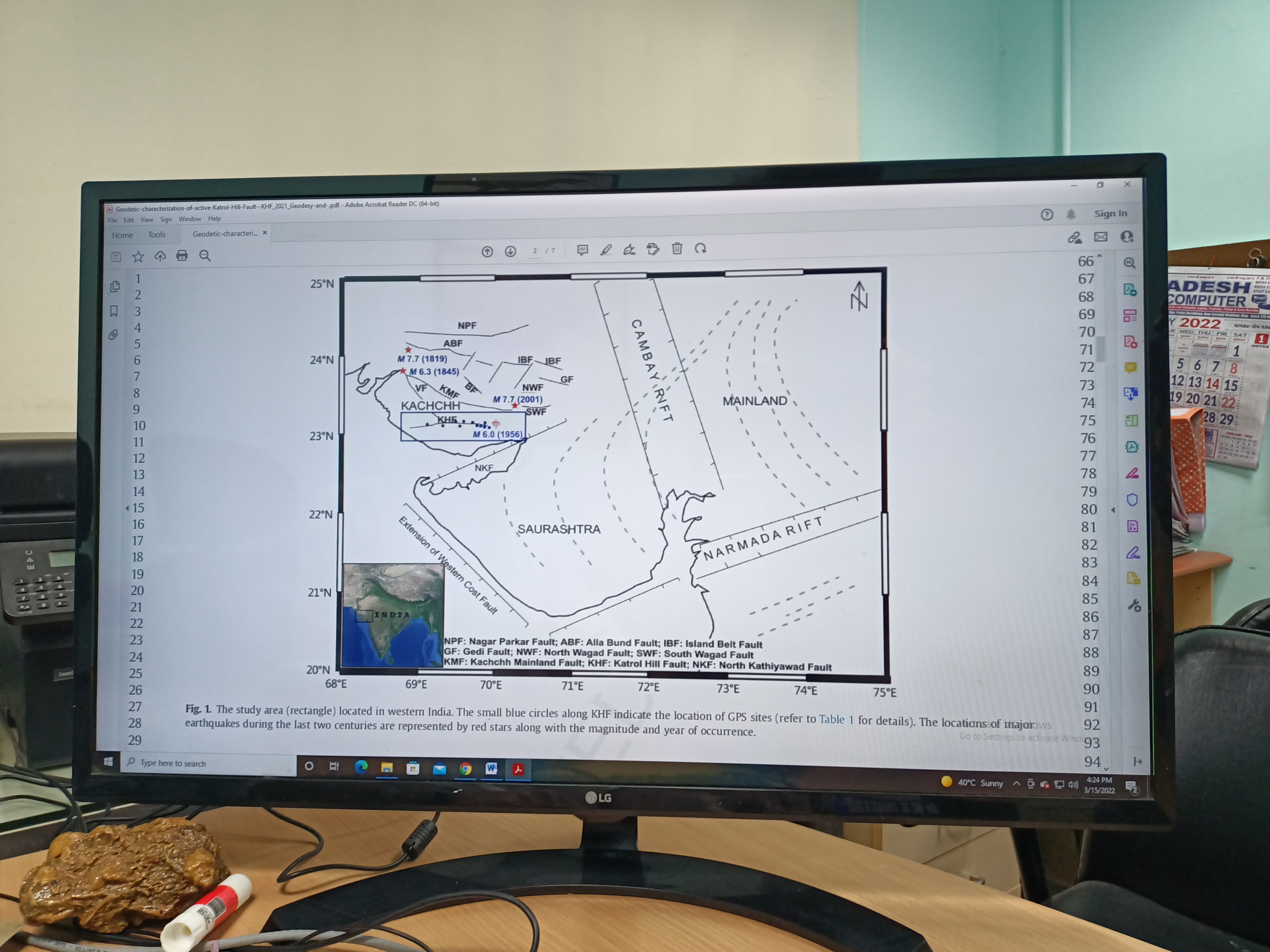Image resolution: width=1270 pixels, height=952 pixels.
Task: Open Google Chrome from taskbar
Action: coord(466,769)
